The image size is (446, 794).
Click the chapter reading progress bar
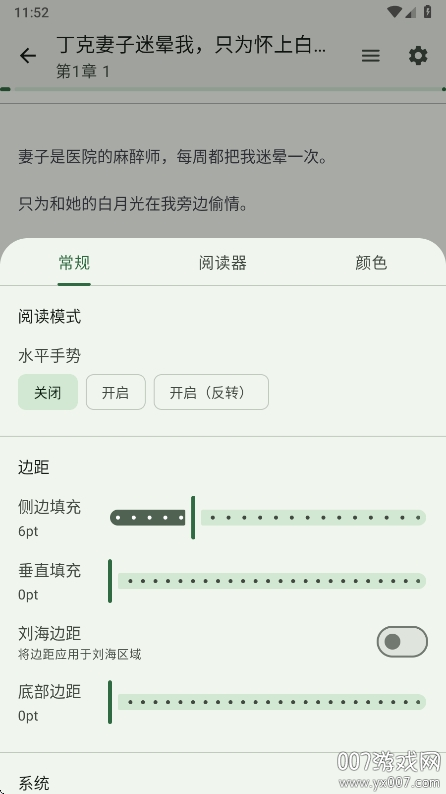tap(223, 89)
